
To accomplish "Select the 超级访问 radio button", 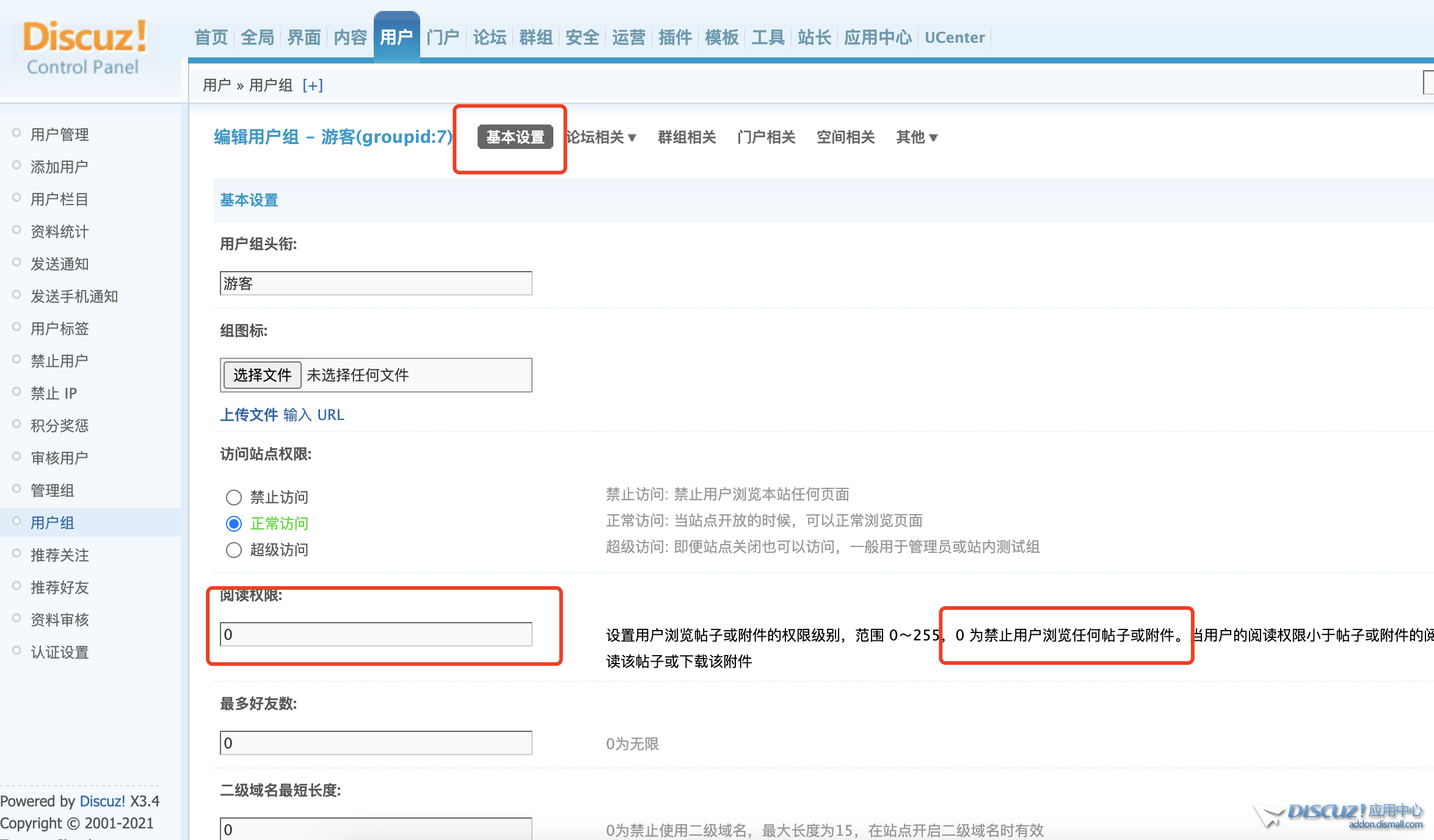I will 234,550.
